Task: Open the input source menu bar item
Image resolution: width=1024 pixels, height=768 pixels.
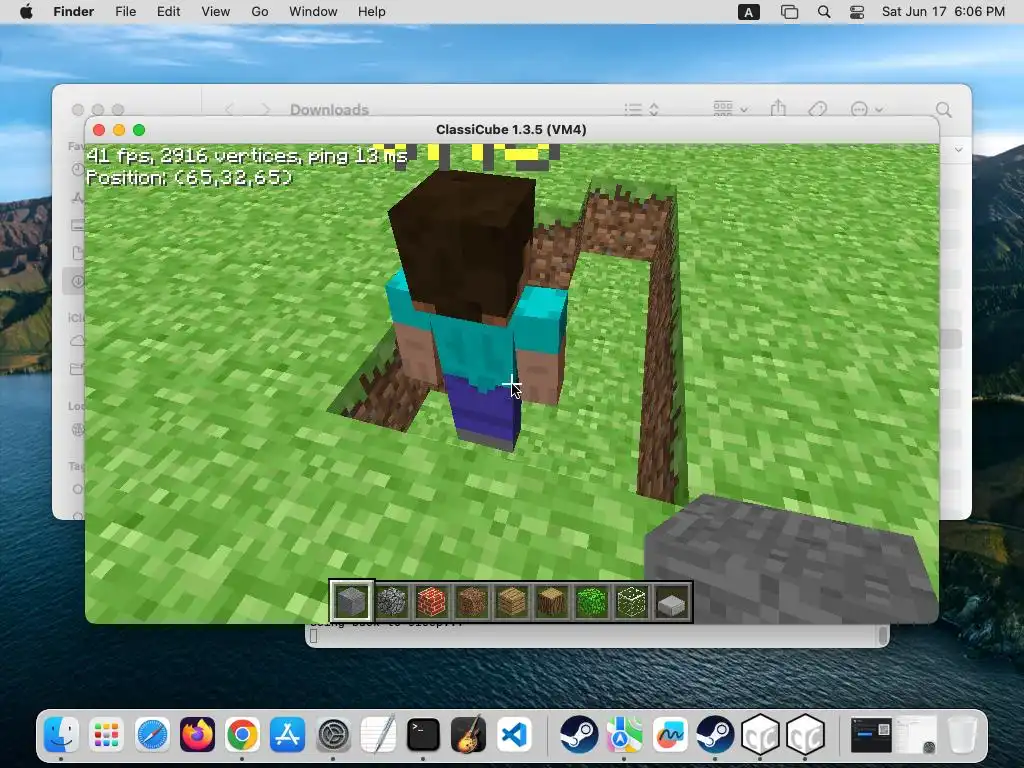Action: [748, 12]
